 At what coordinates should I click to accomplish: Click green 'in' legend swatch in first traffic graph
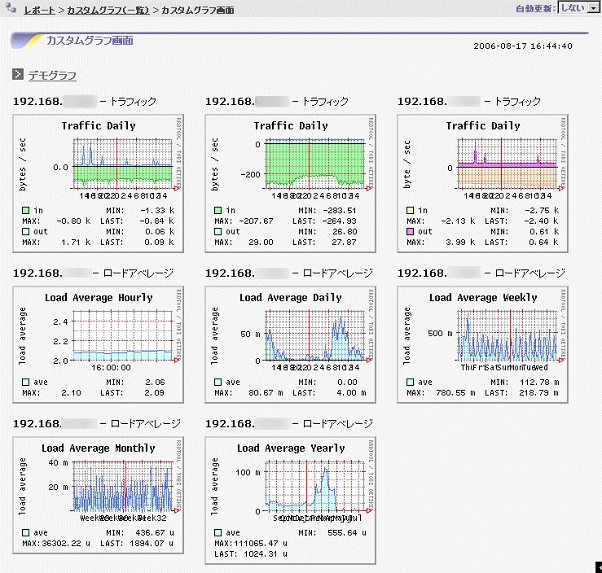point(24,210)
